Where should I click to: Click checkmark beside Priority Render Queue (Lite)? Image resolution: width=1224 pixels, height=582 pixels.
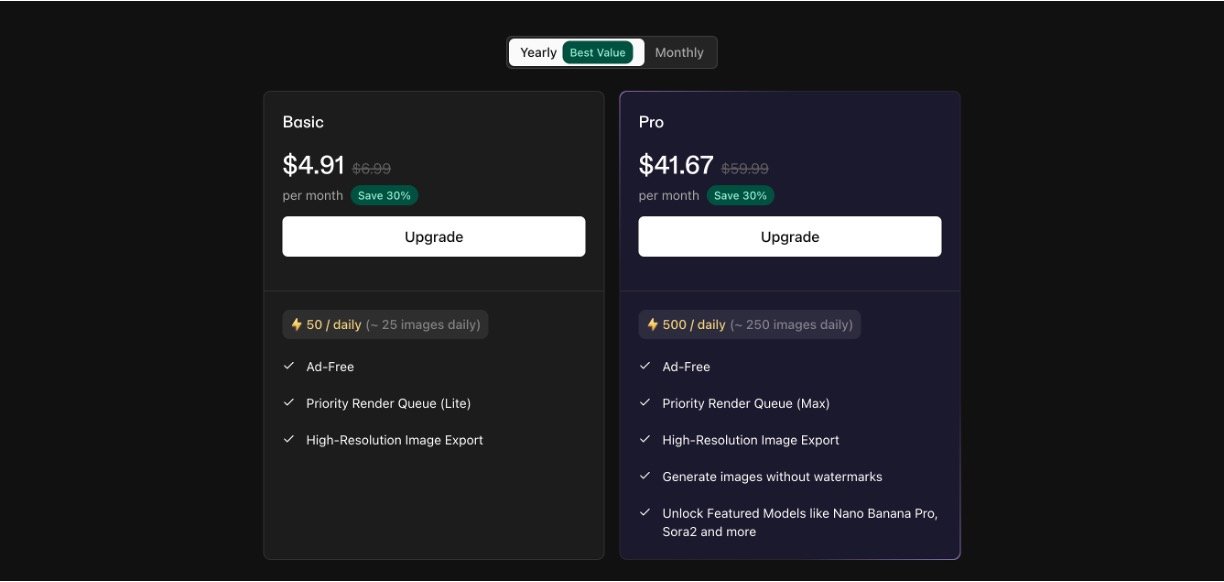point(289,403)
